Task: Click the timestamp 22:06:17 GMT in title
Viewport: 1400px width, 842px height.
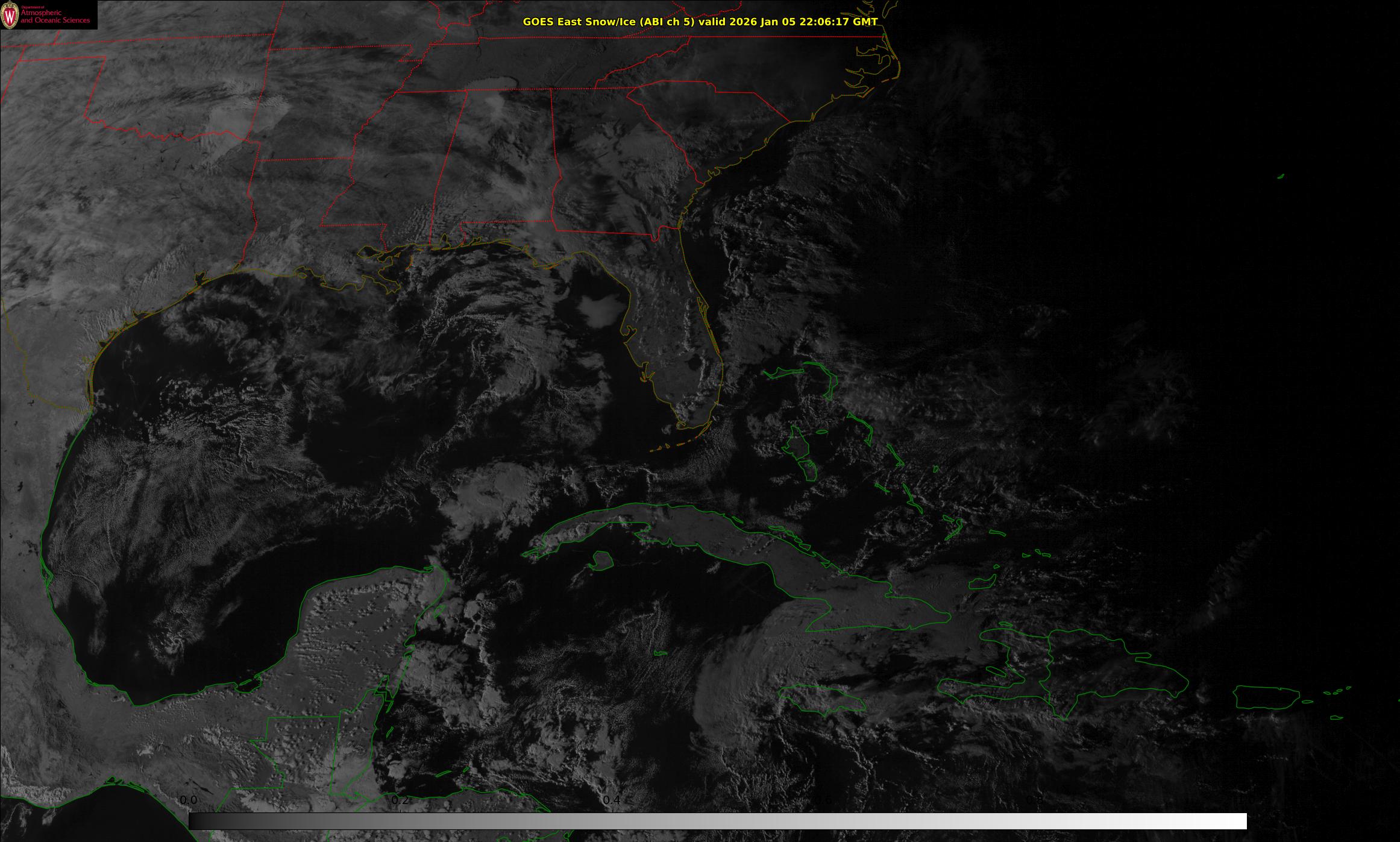Action: coord(838,22)
